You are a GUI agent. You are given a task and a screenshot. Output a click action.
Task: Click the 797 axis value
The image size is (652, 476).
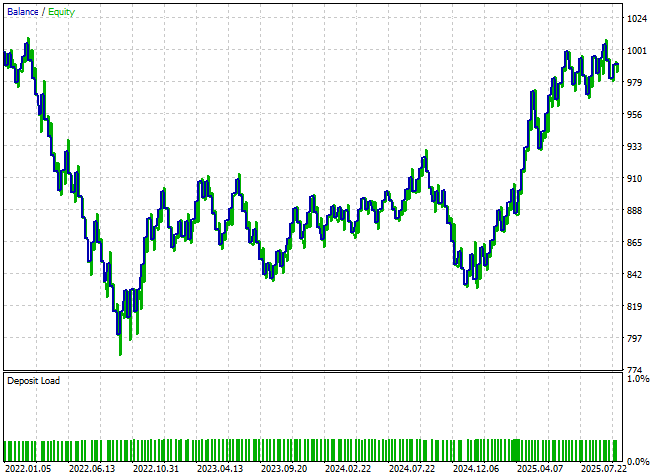pyautogui.click(x=635, y=338)
